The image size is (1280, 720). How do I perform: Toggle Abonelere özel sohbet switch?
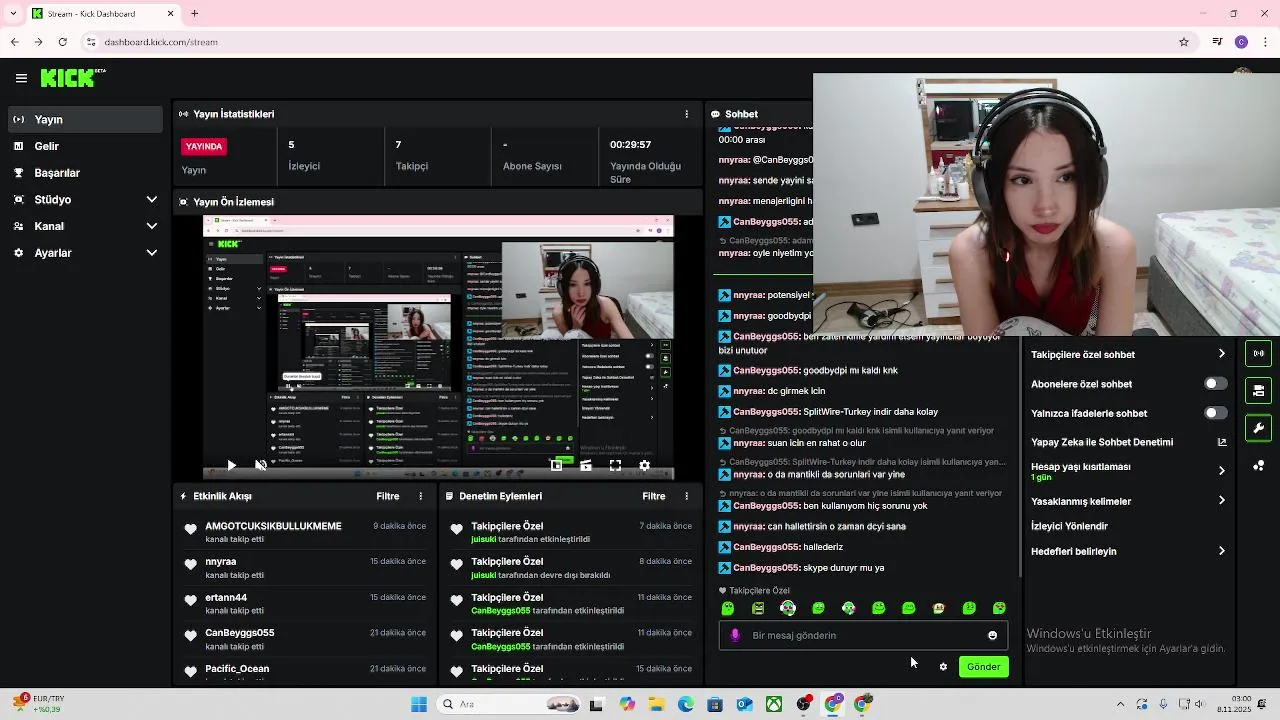pos(1215,384)
